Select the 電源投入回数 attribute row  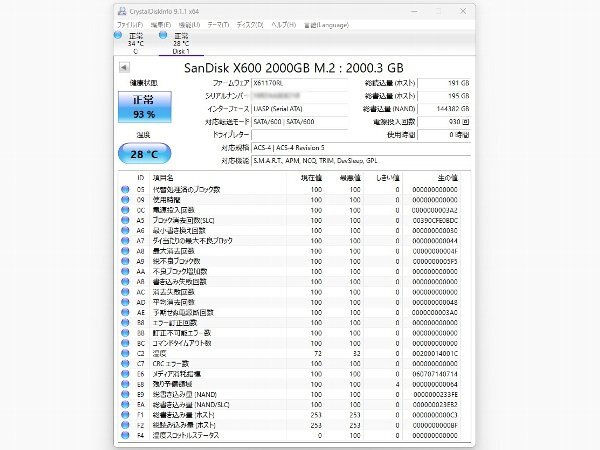[x=291, y=210]
